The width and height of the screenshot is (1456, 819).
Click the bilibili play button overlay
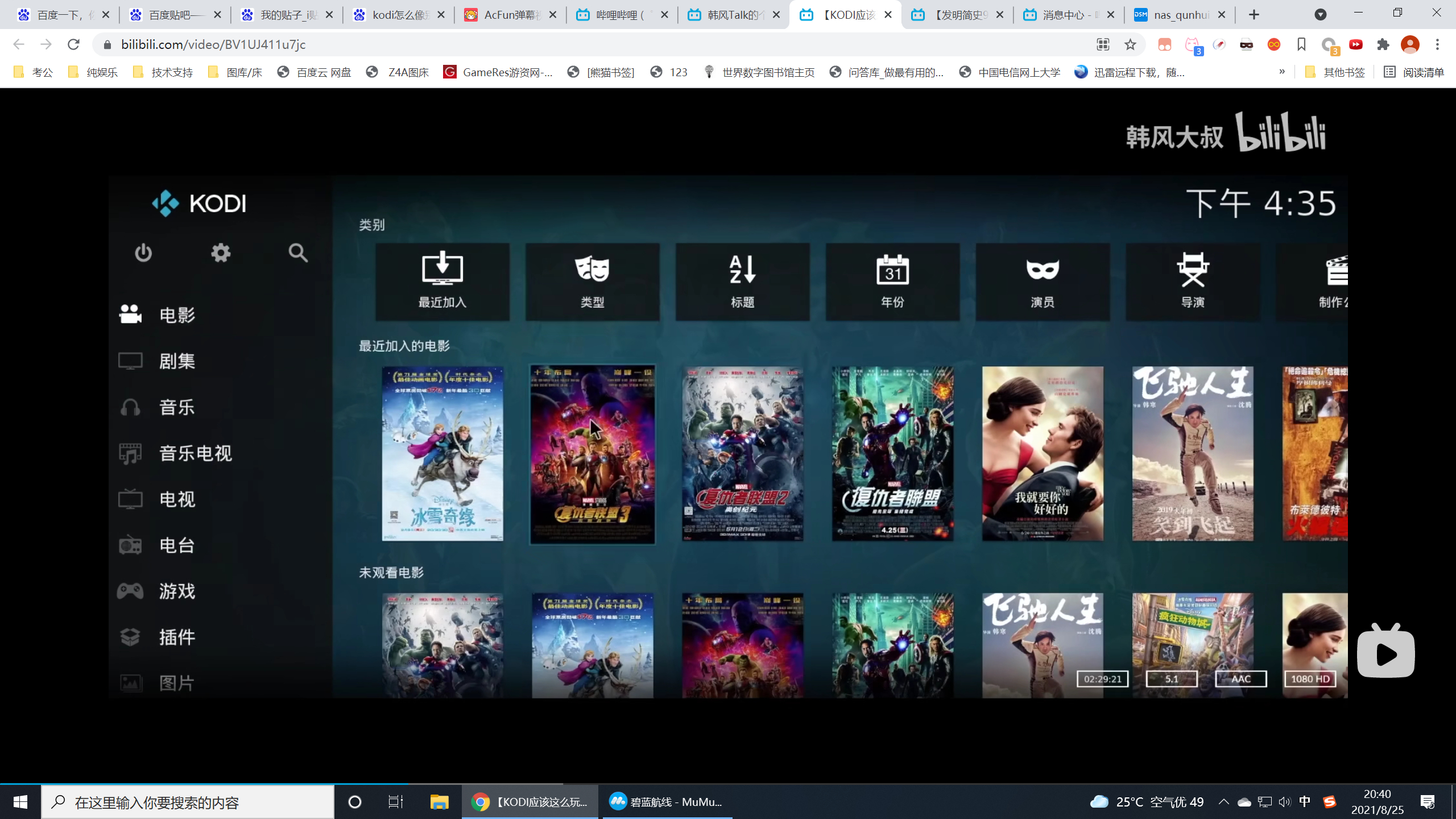tap(1386, 652)
